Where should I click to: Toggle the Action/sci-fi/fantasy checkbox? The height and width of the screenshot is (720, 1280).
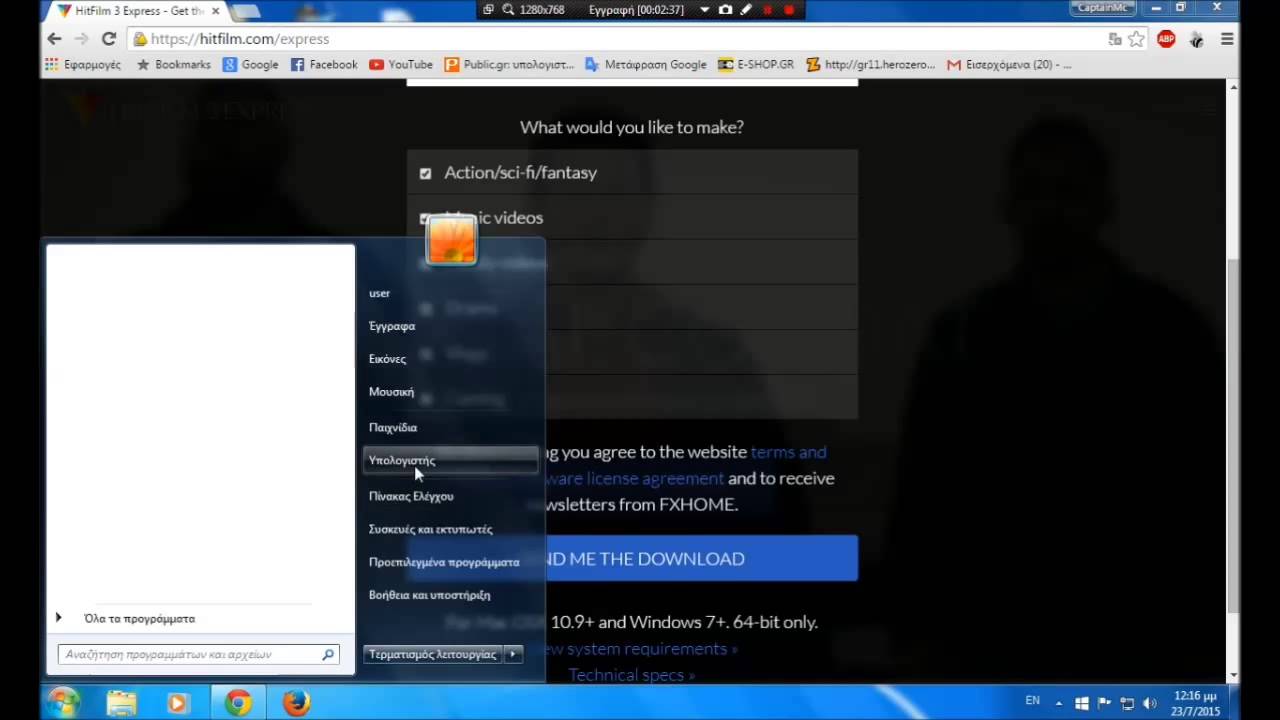(x=425, y=173)
